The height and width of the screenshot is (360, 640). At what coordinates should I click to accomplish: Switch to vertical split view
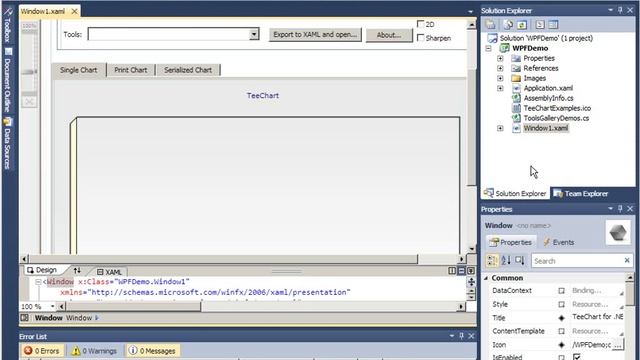coord(452,271)
